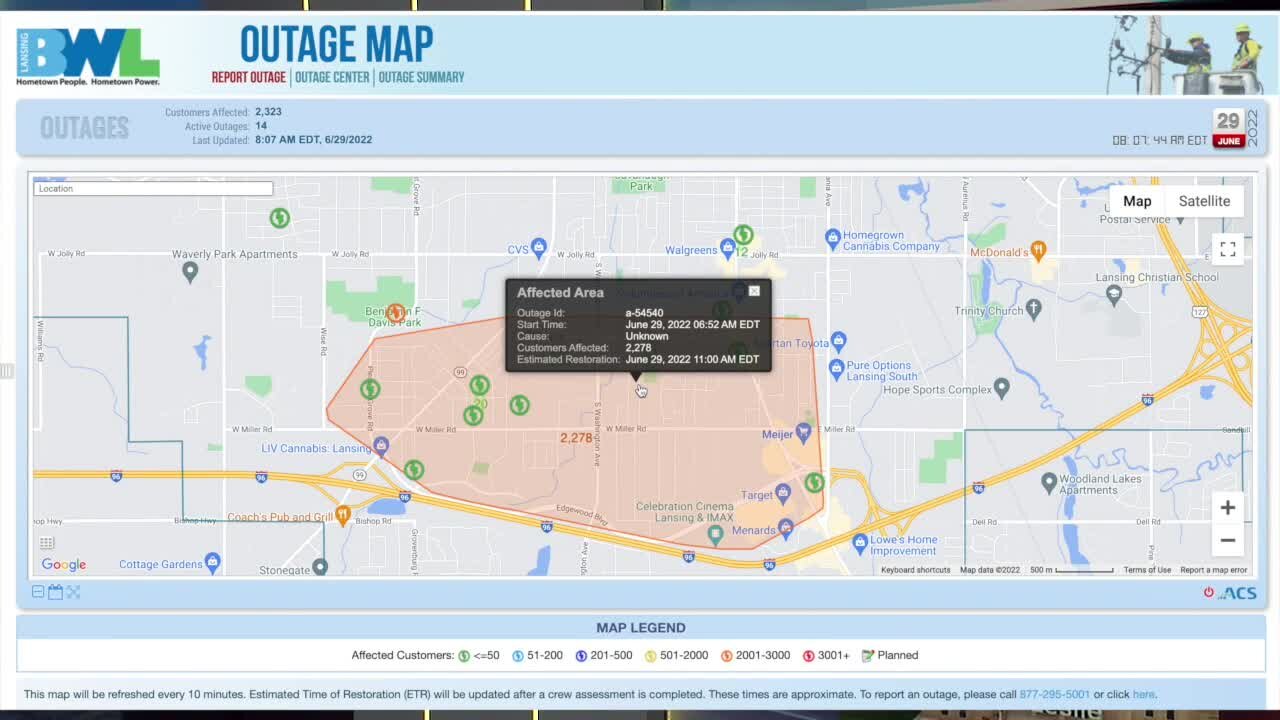The height and width of the screenshot is (720, 1280).
Task: Click green outage marker labeled 12 near Walgreens
Action: [742, 235]
